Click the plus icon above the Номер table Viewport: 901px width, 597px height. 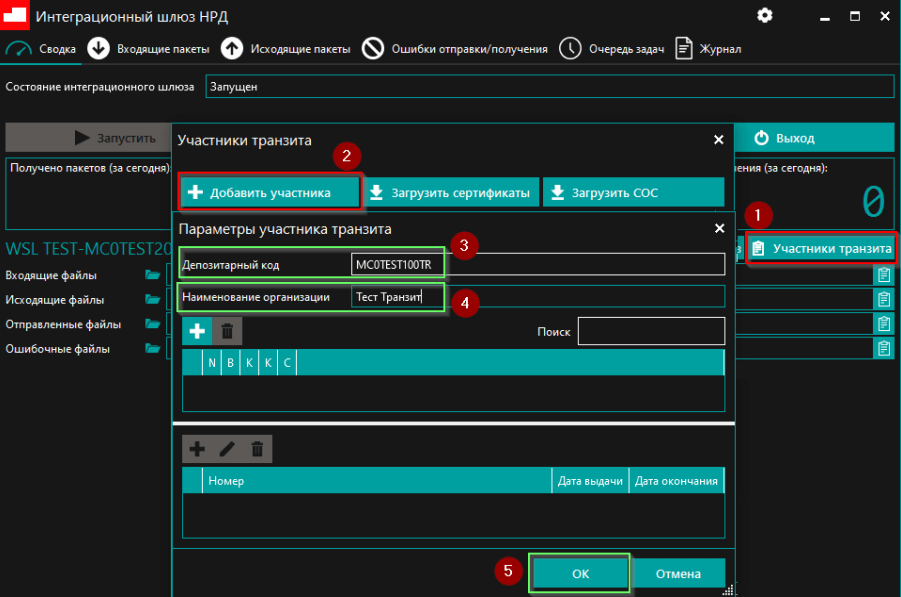coord(197,449)
